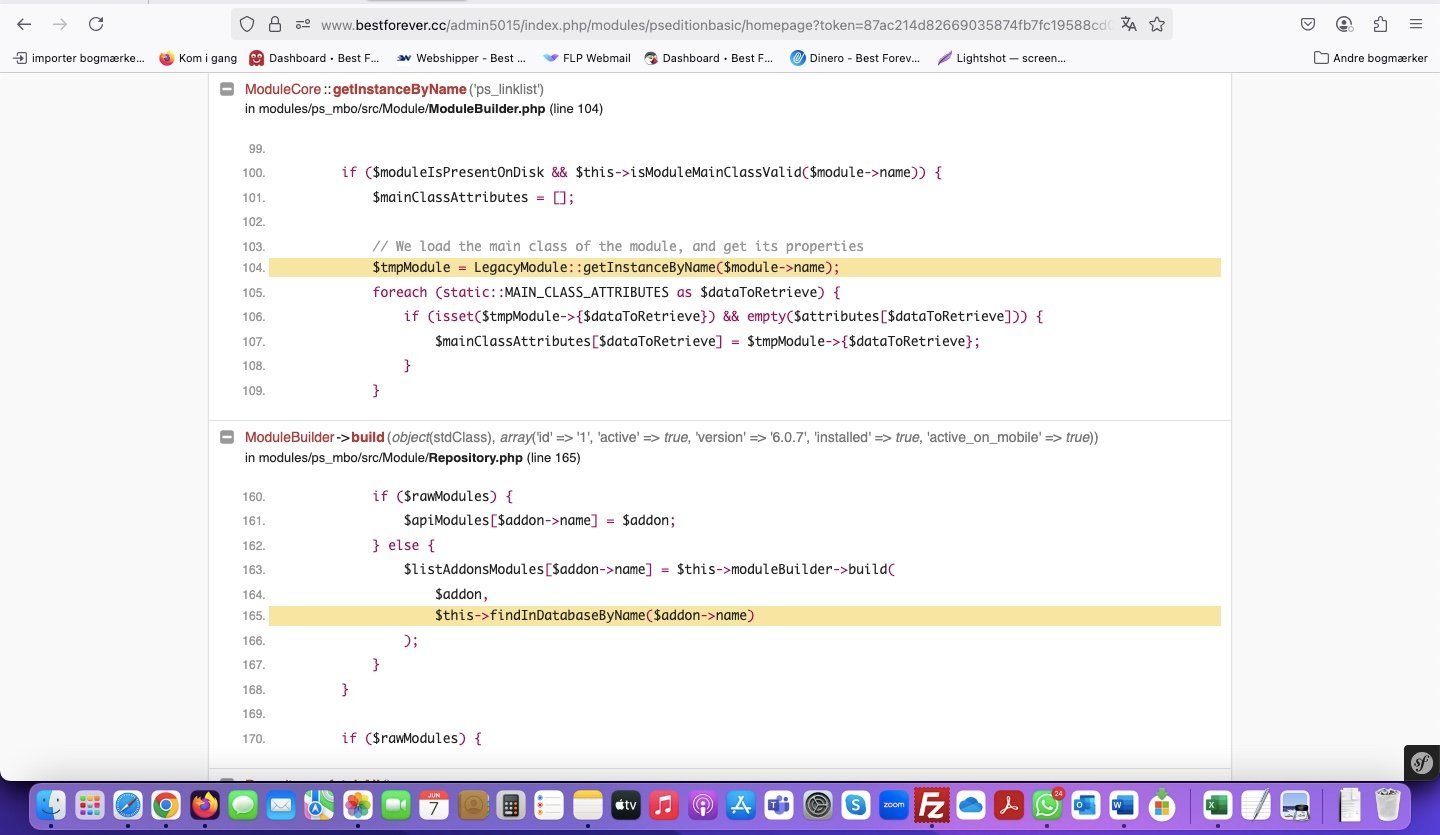
Task: Open Reminders from the Dock
Action: 549,805
